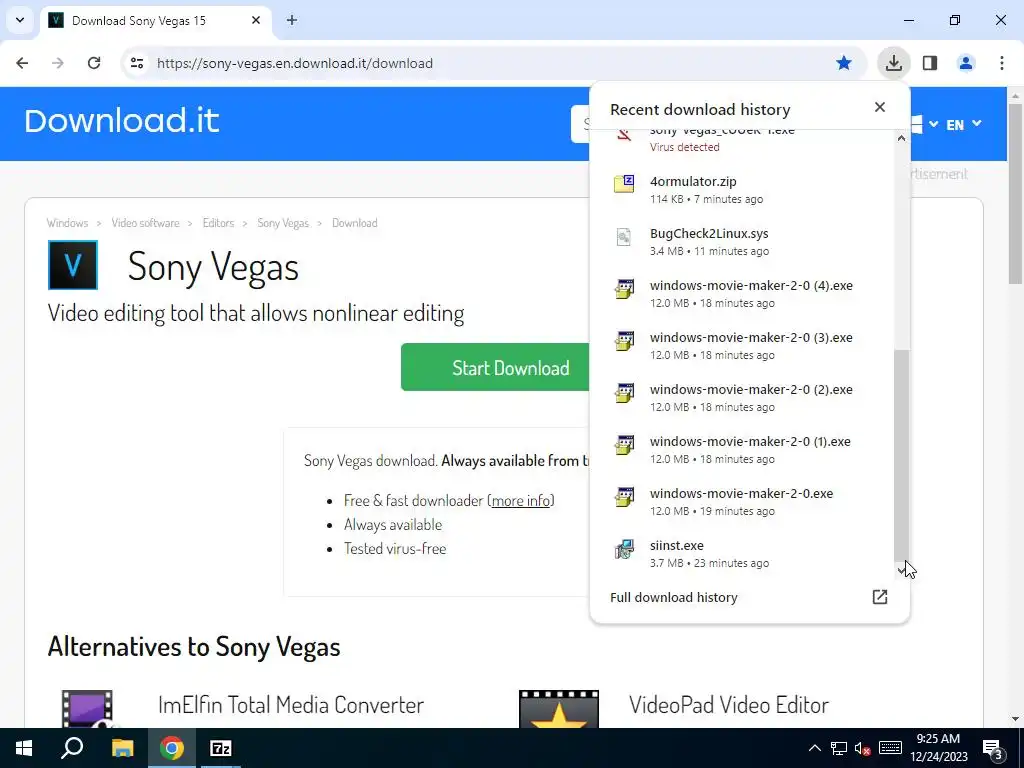Open Full download history link
This screenshot has width=1024, height=768.
pos(673,597)
